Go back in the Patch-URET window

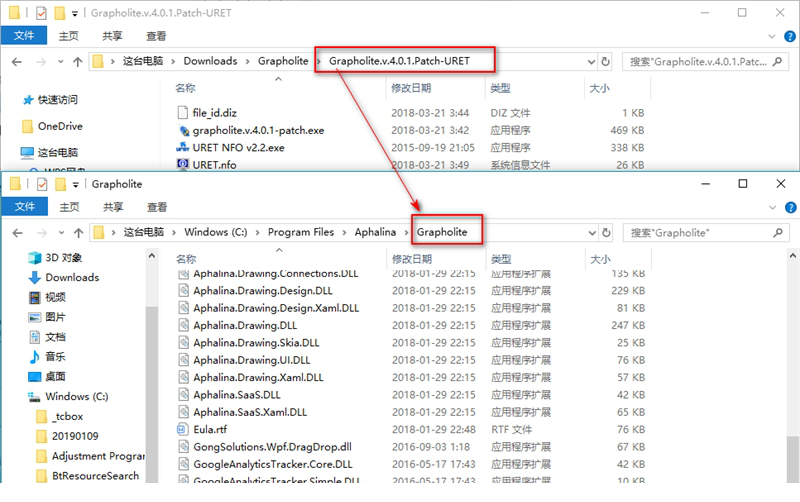pos(17,62)
